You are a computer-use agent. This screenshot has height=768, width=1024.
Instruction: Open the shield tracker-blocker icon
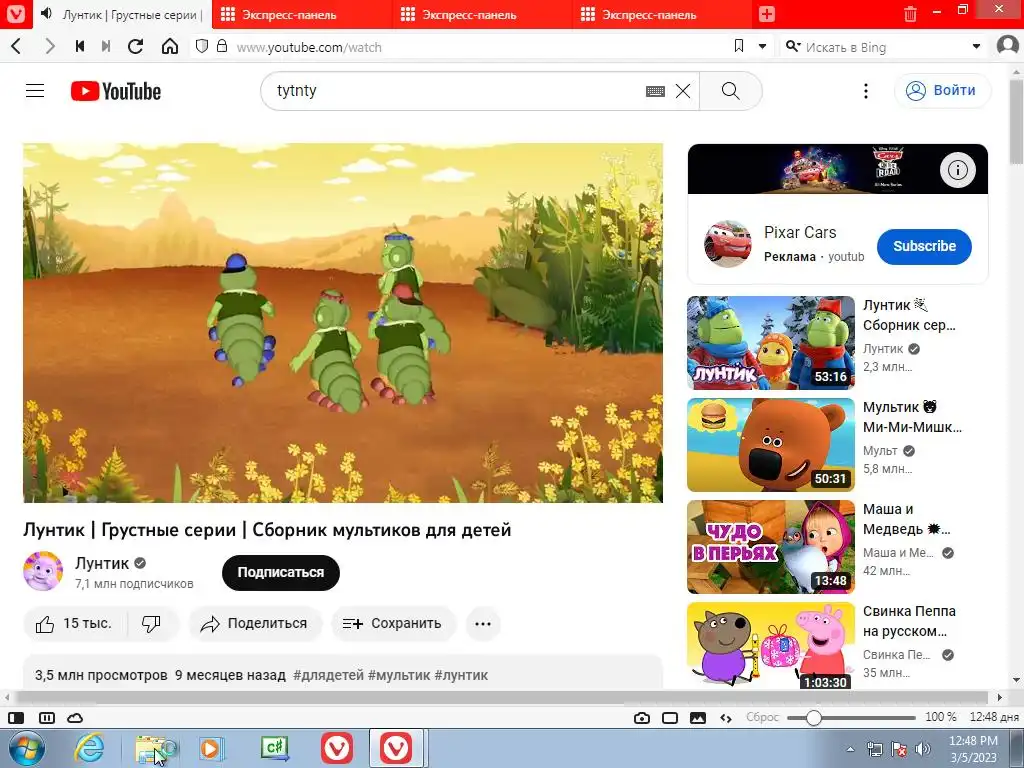click(x=202, y=46)
